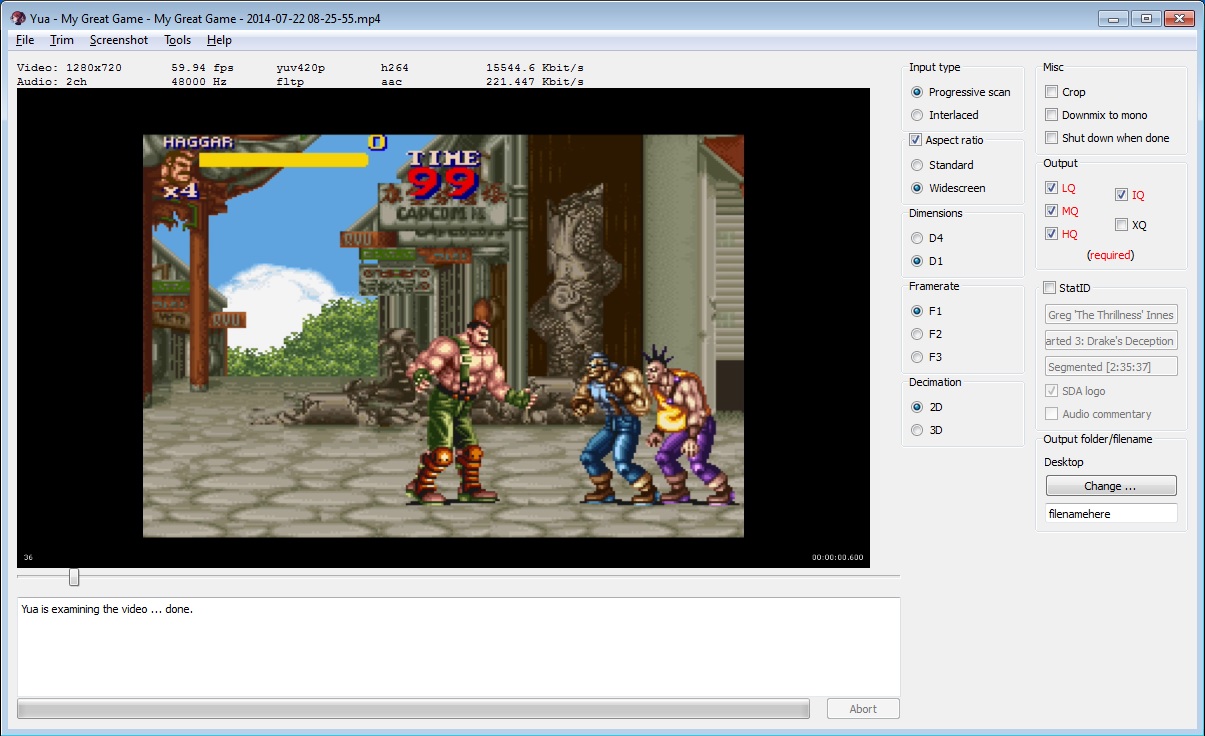Viewport: 1205px width, 736px height.
Task: Open the Trim menu
Action: pos(62,40)
